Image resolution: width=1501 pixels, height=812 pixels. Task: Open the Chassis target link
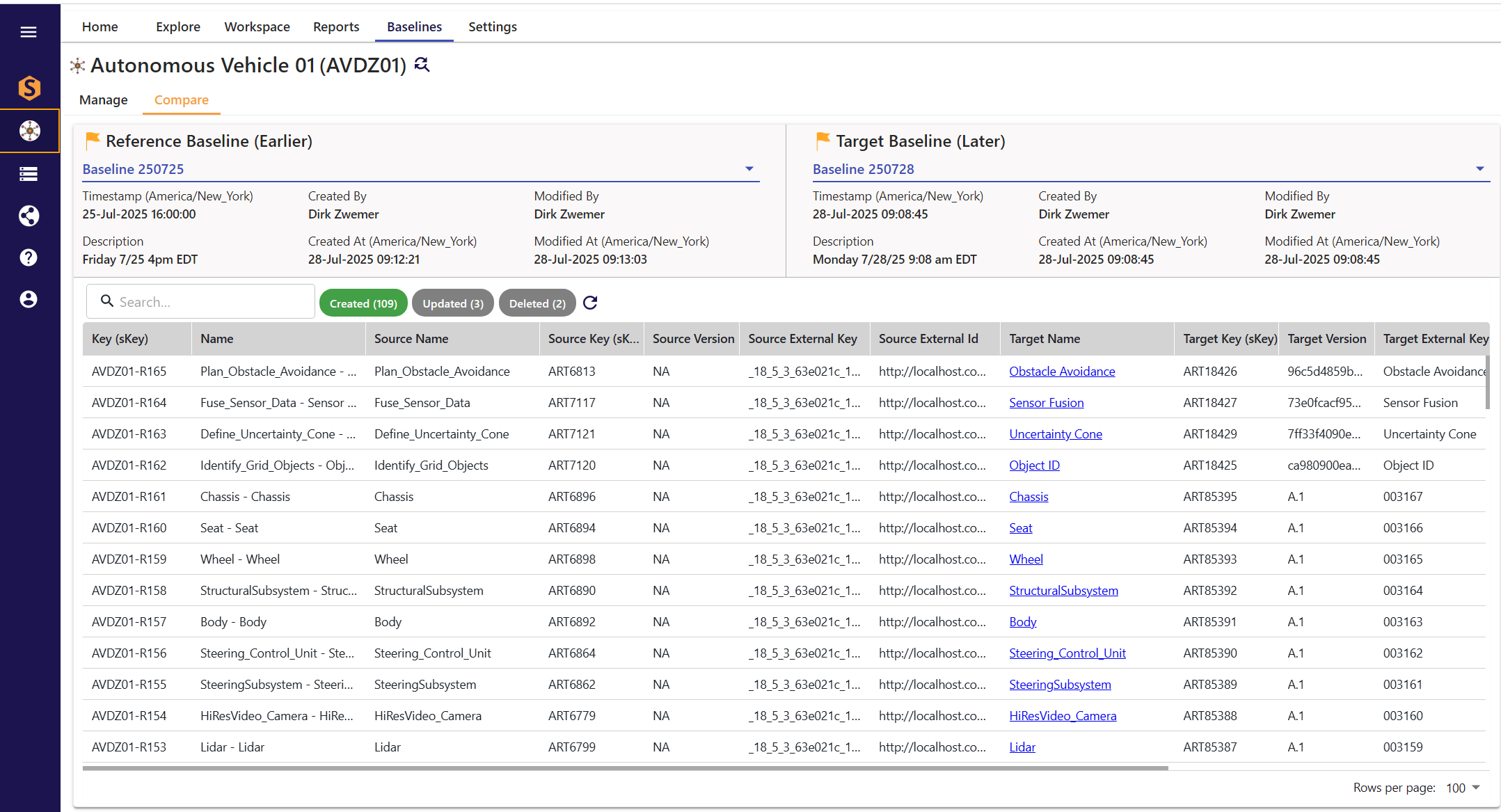[x=1029, y=497]
